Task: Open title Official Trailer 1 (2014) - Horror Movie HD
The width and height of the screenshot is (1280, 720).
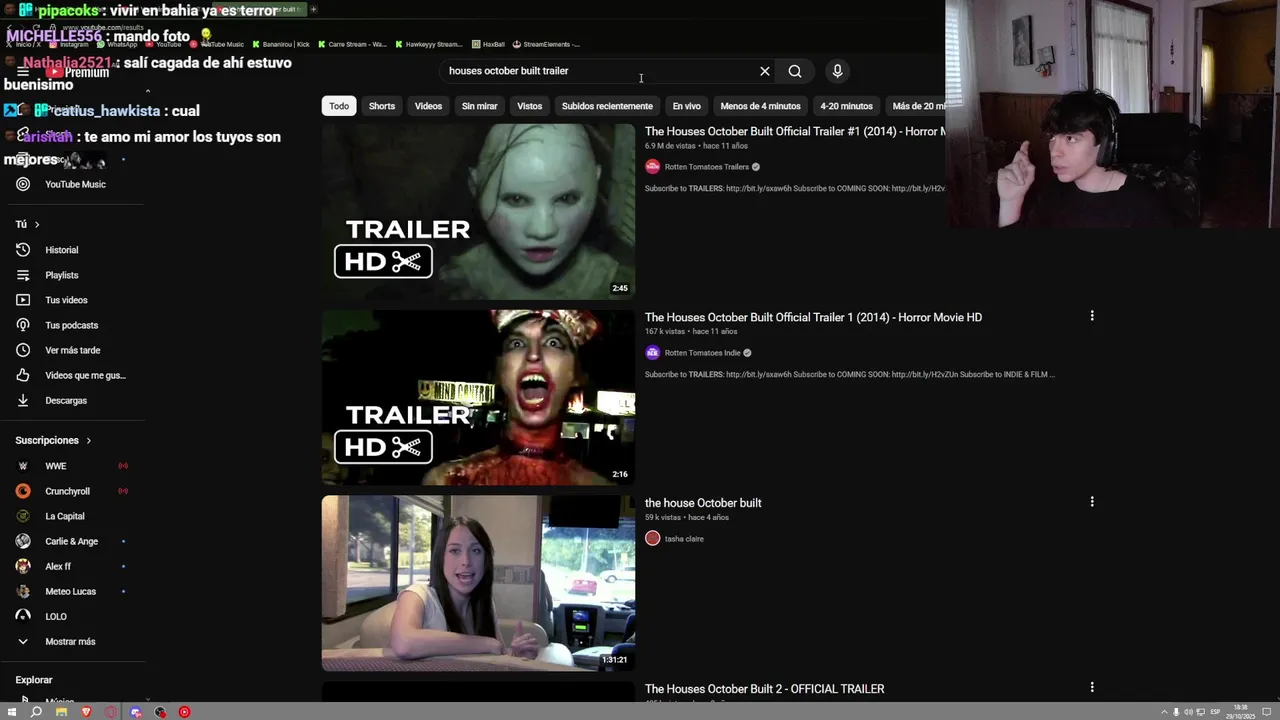Action: pos(813,317)
